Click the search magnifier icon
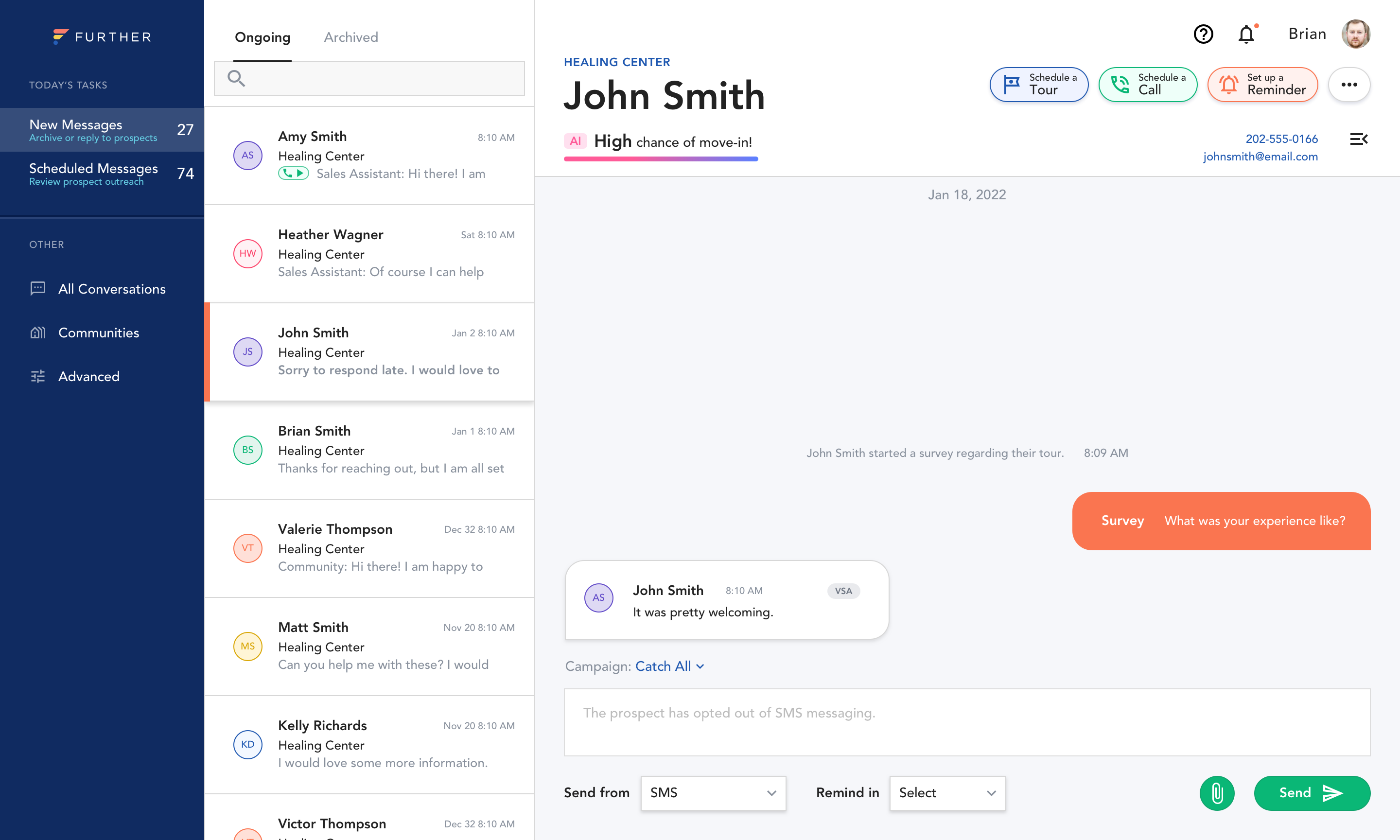 point(236,78)
